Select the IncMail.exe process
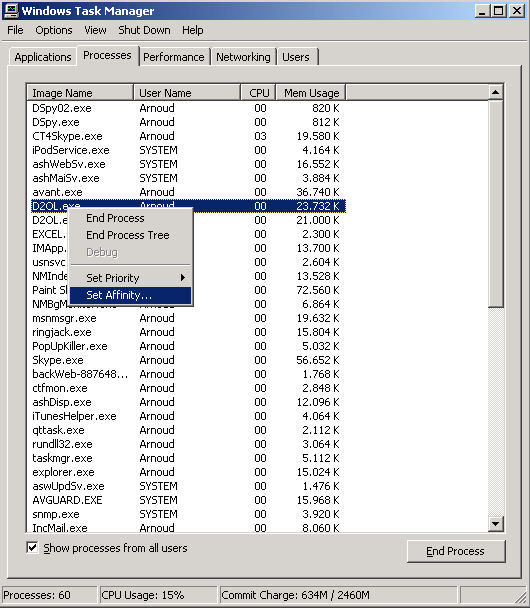Image resolution: width=530 pixels, height=608 pixels. coord(186,527)
